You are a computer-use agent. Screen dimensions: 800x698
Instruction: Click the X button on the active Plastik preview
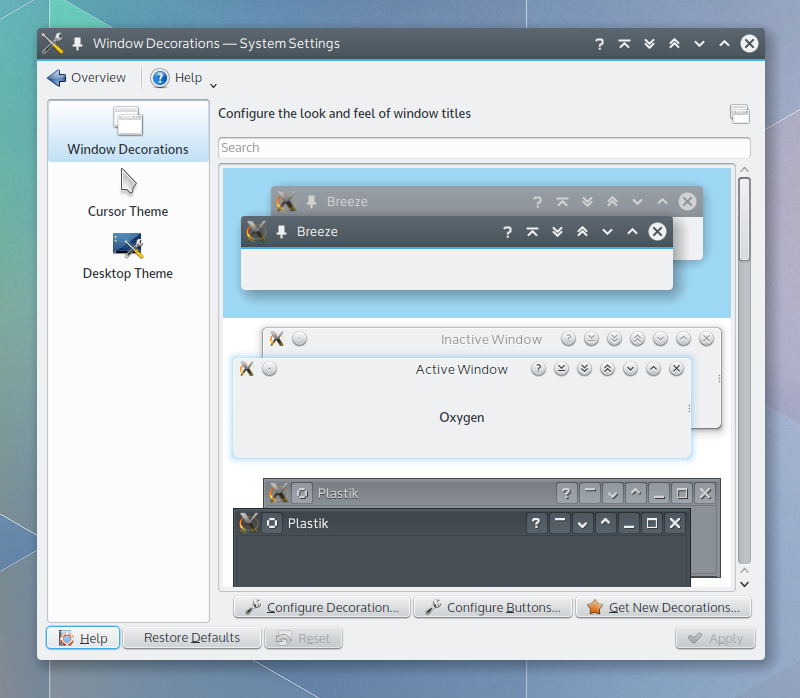click(x=675, y=524)
